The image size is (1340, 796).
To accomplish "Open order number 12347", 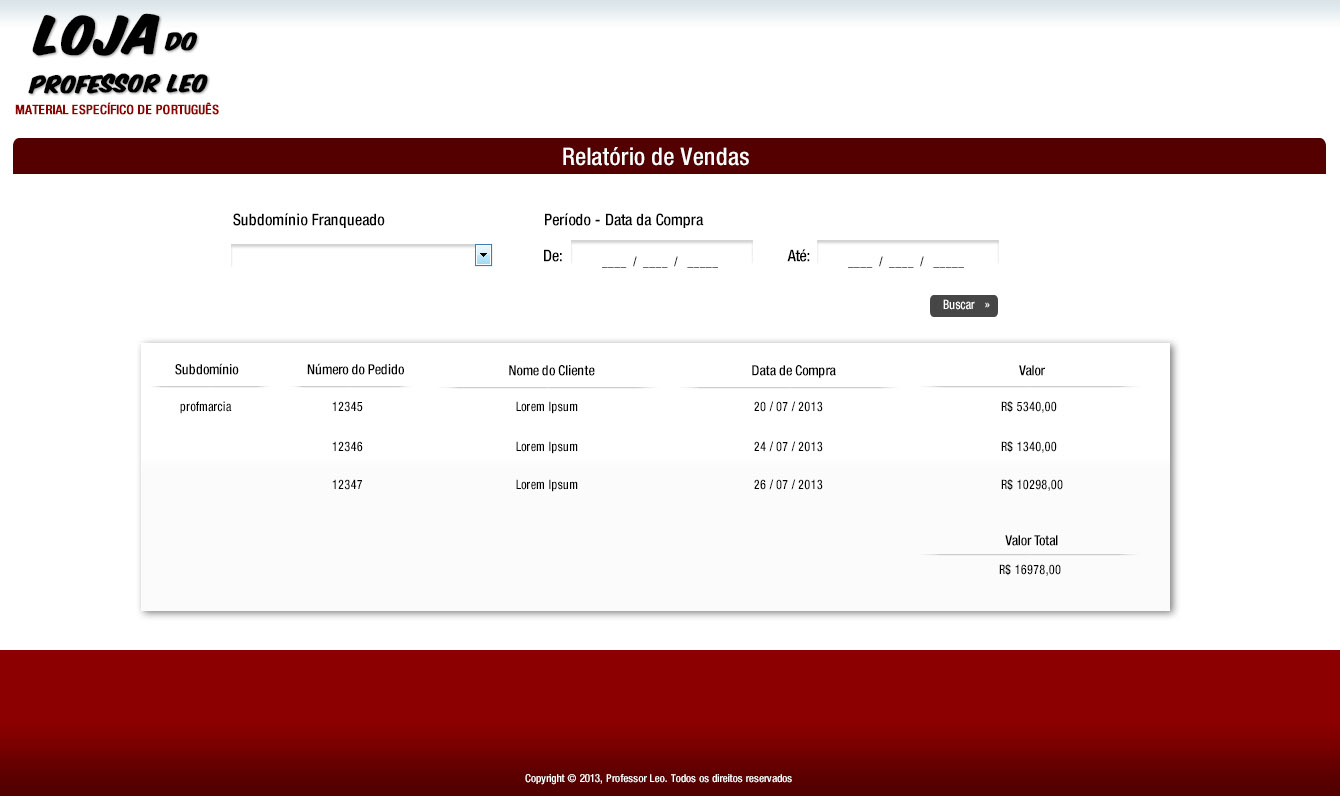I will click(x=347, y=485).
